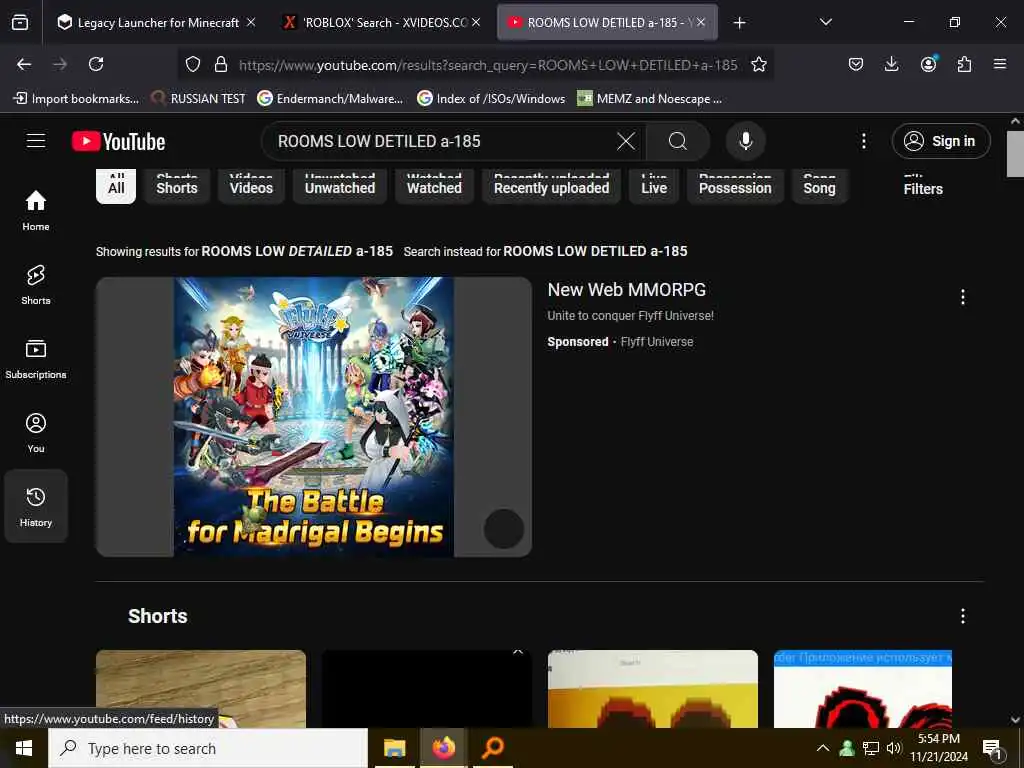
Task: Search instead for ROOMS LOW DETILED a-185
Action: (595, 251)
